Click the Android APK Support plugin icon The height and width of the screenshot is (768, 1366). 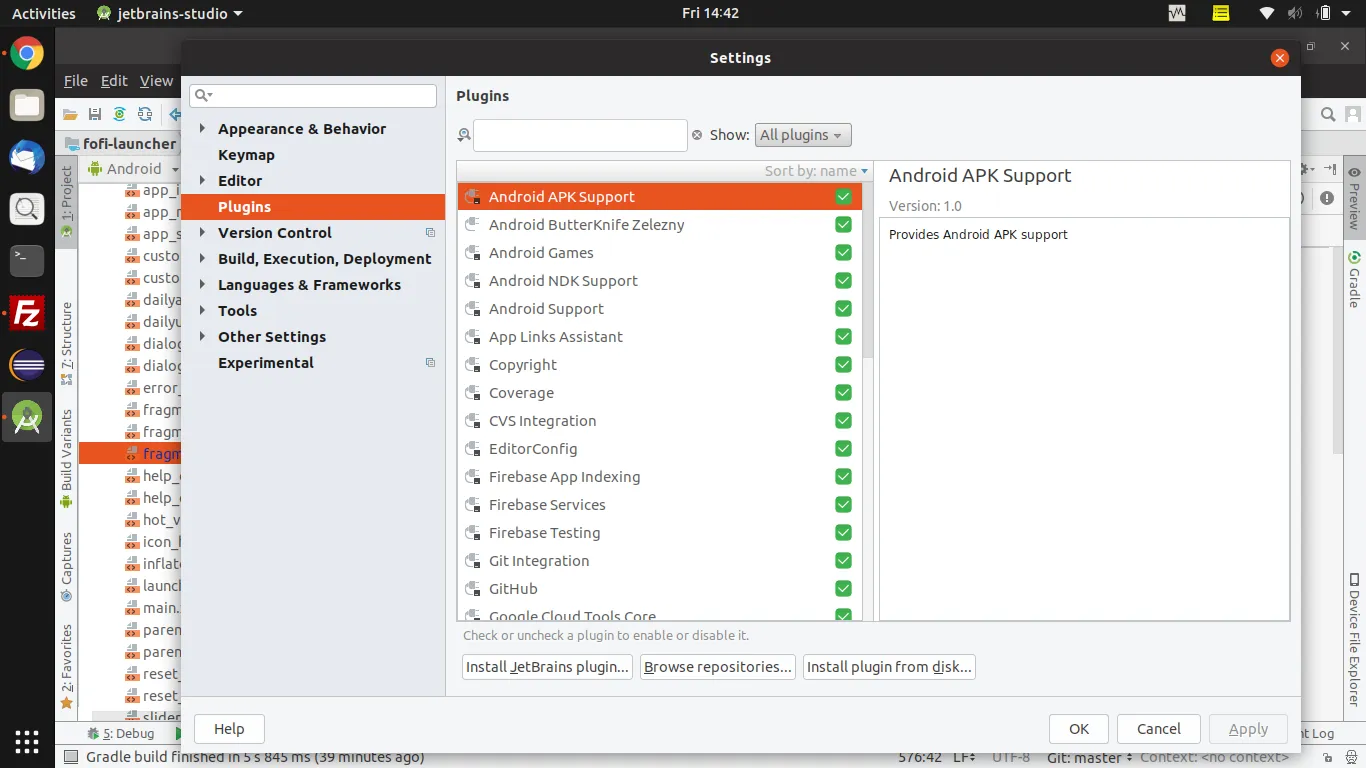click(473, 197)
